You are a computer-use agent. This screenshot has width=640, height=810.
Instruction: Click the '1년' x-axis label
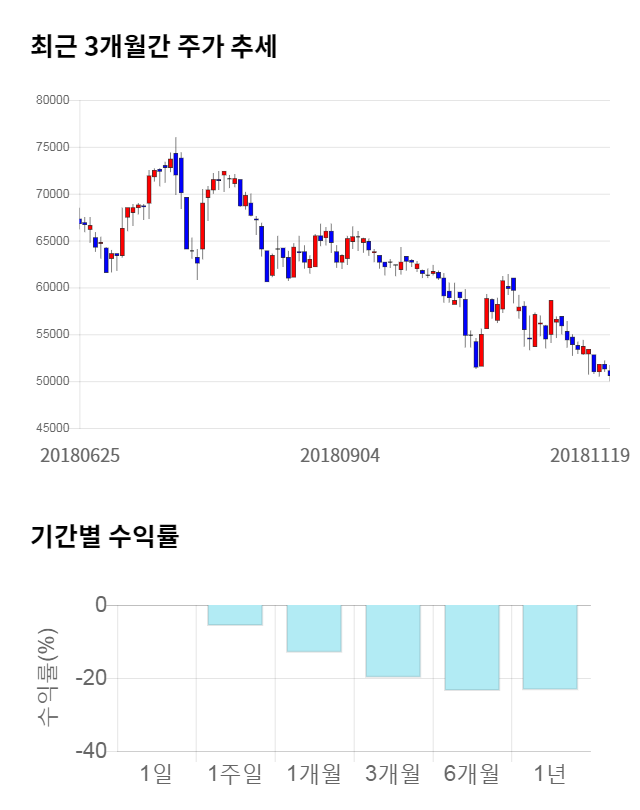(x=550, y=773)
